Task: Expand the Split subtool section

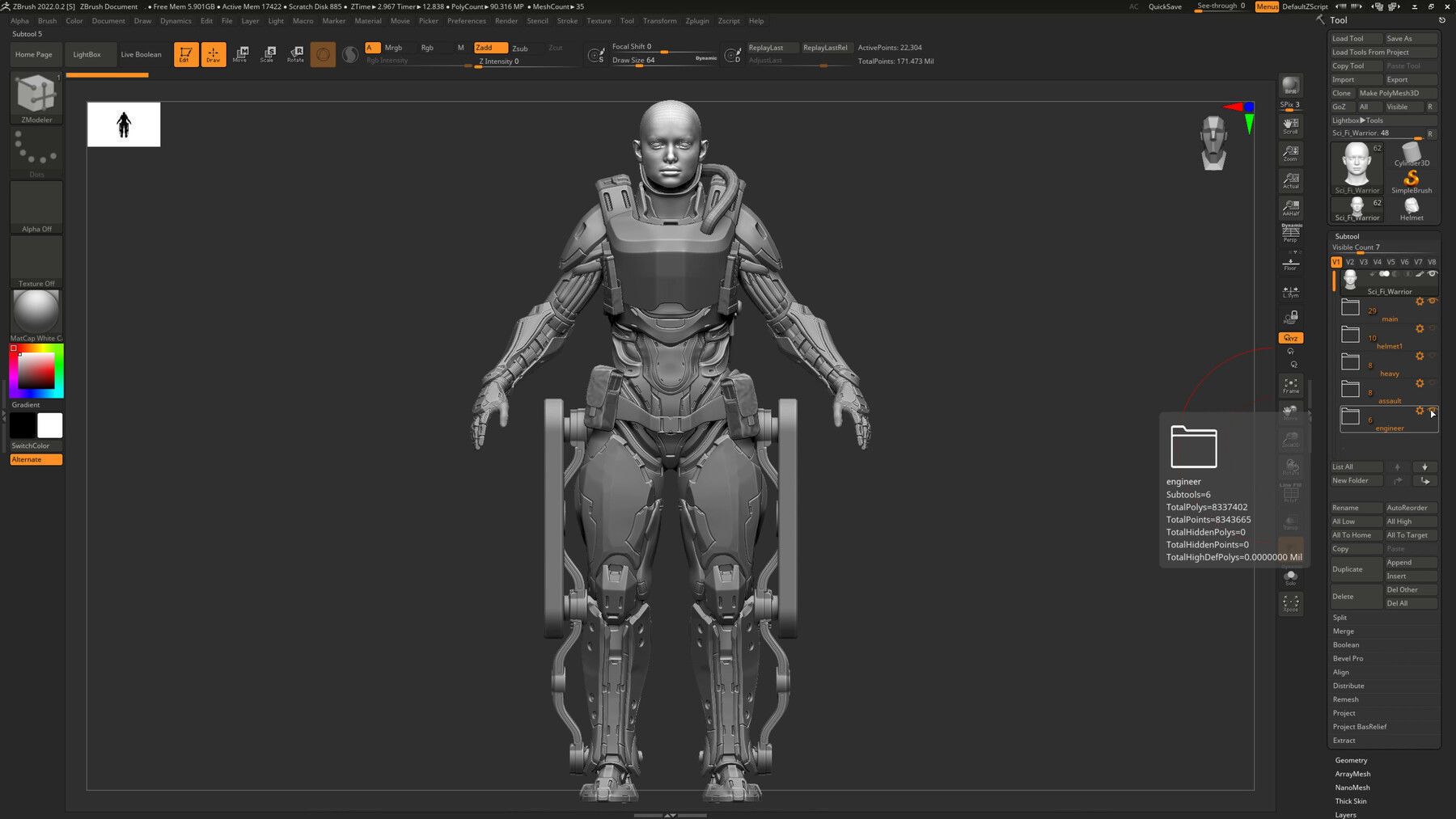Action: pos(1340,618)
